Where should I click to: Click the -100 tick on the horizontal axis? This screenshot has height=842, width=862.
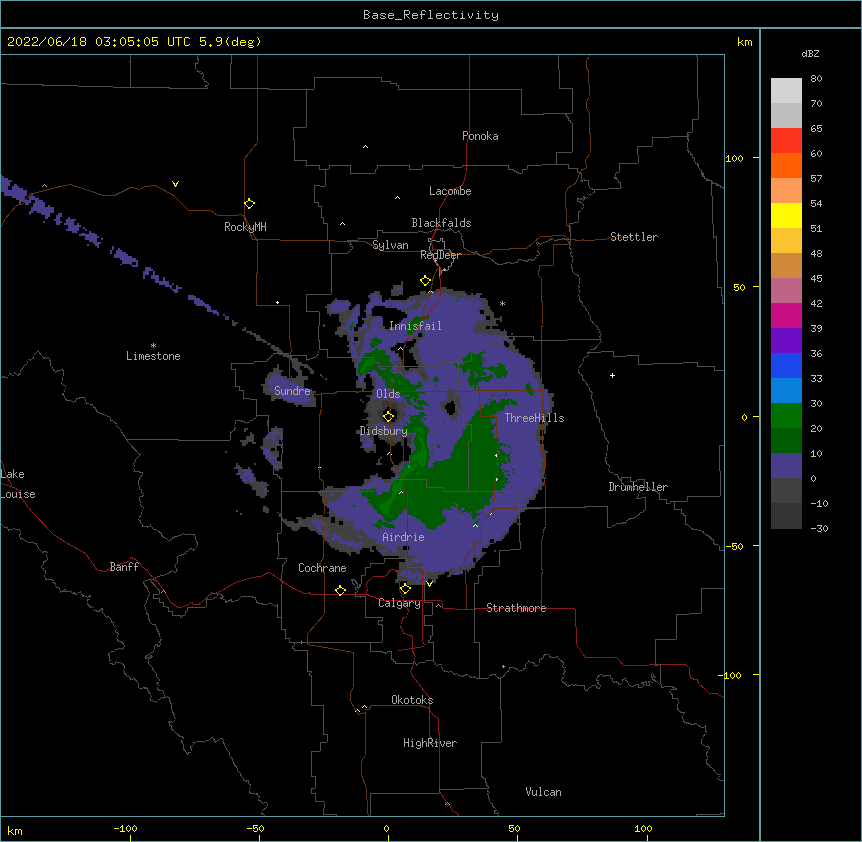(x=125, y=829)
